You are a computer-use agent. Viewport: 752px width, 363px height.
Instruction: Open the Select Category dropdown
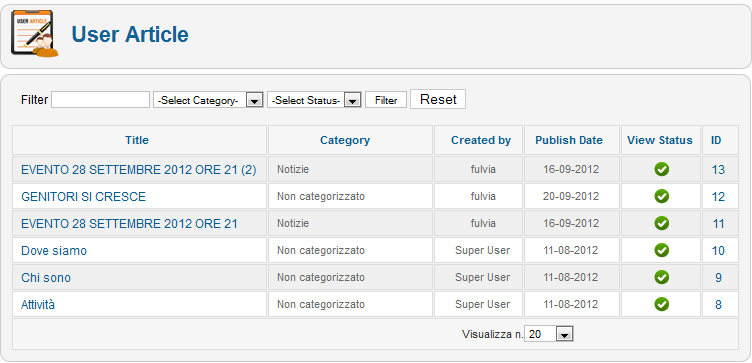tap(208, 100)
